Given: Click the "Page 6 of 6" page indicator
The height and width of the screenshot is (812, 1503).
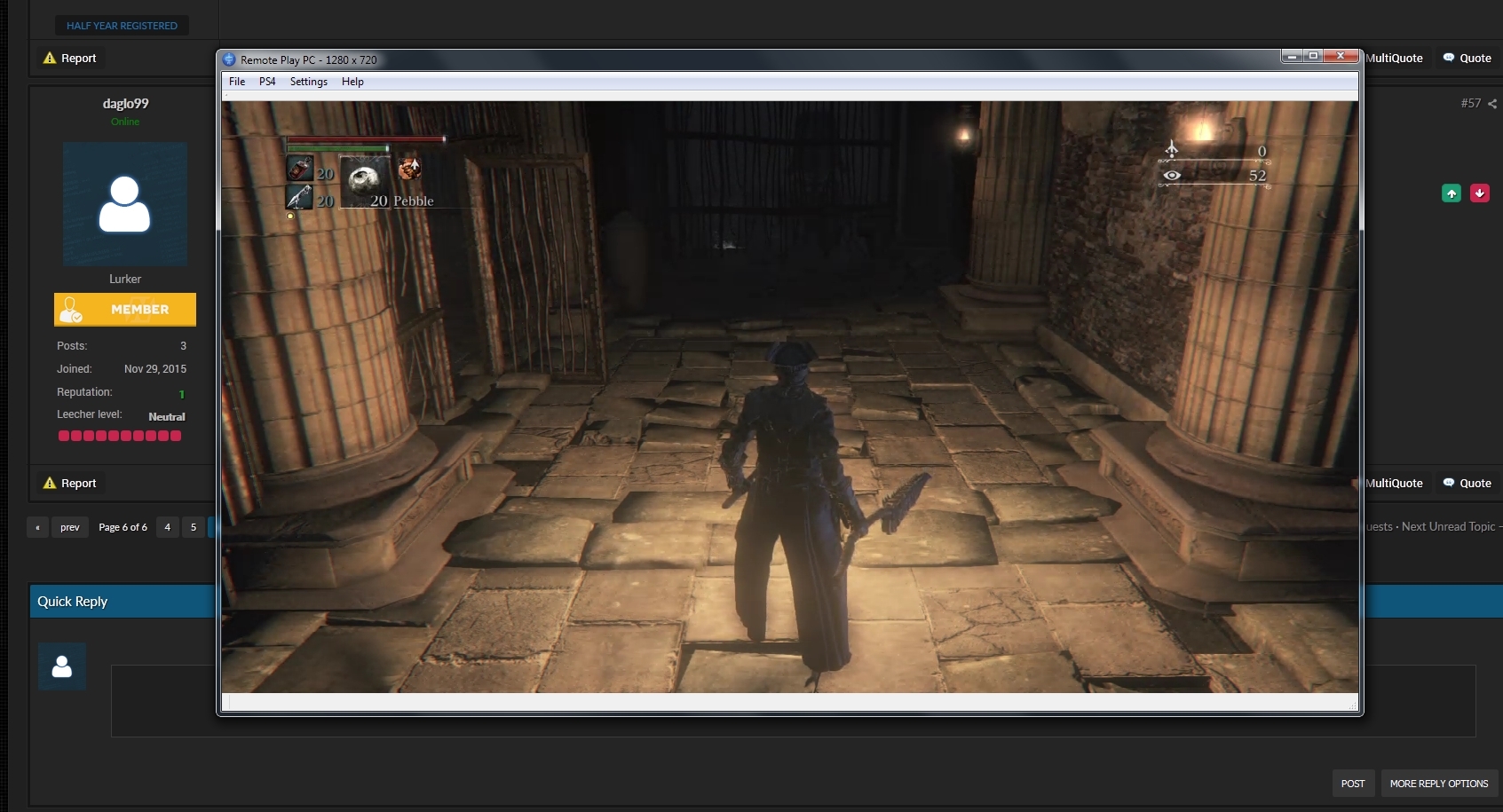Looking at the screenshot, I should pyautogui.click(x=123, y=527).
